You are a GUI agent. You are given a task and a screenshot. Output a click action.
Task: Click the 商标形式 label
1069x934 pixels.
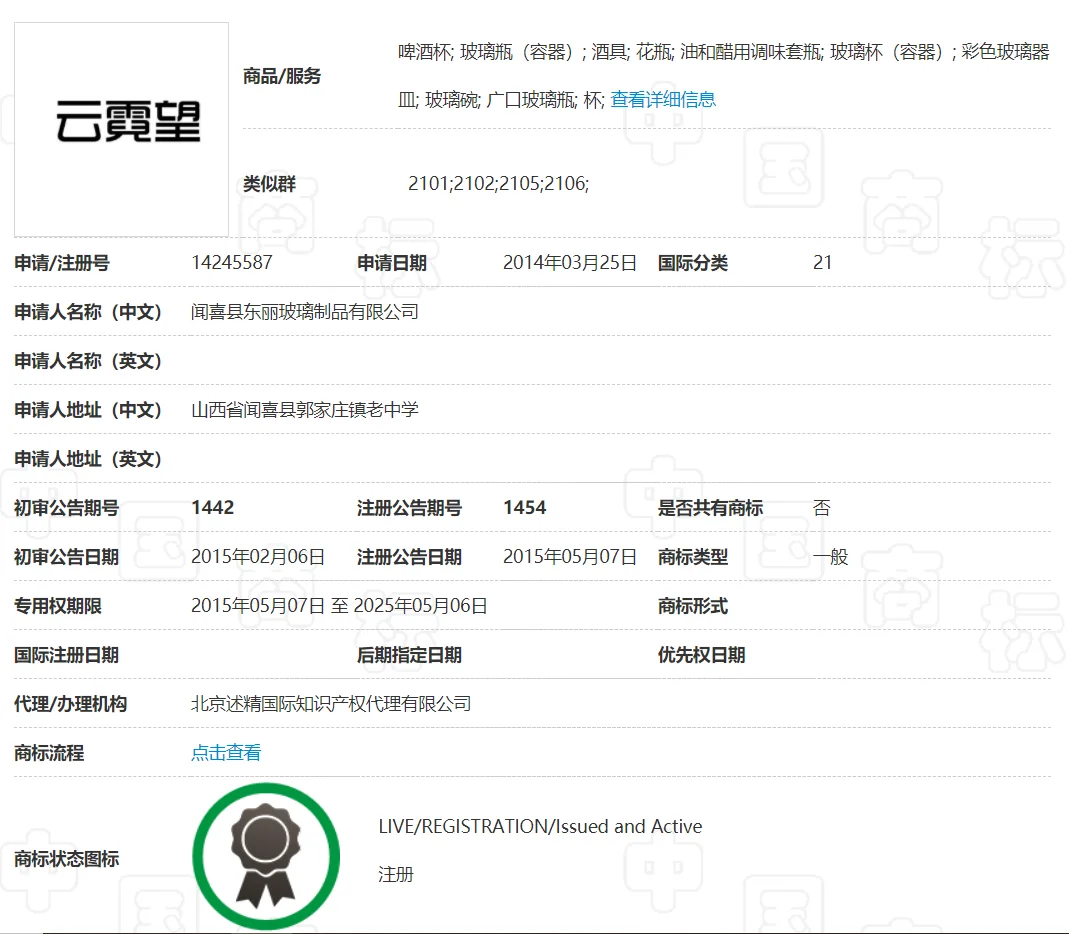coord(693,606)
